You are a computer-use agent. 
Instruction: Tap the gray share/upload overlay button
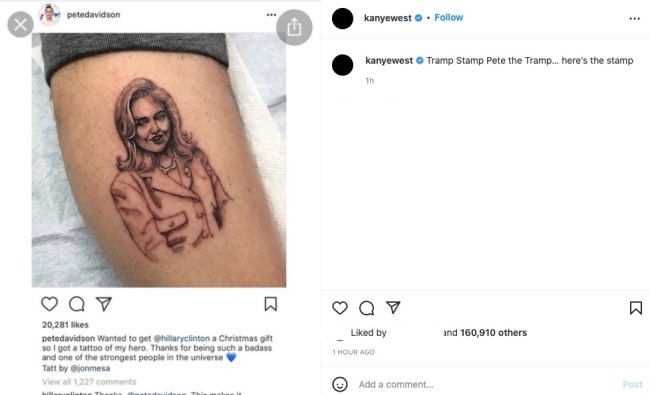pyautogui.click(x=294, y=27)
